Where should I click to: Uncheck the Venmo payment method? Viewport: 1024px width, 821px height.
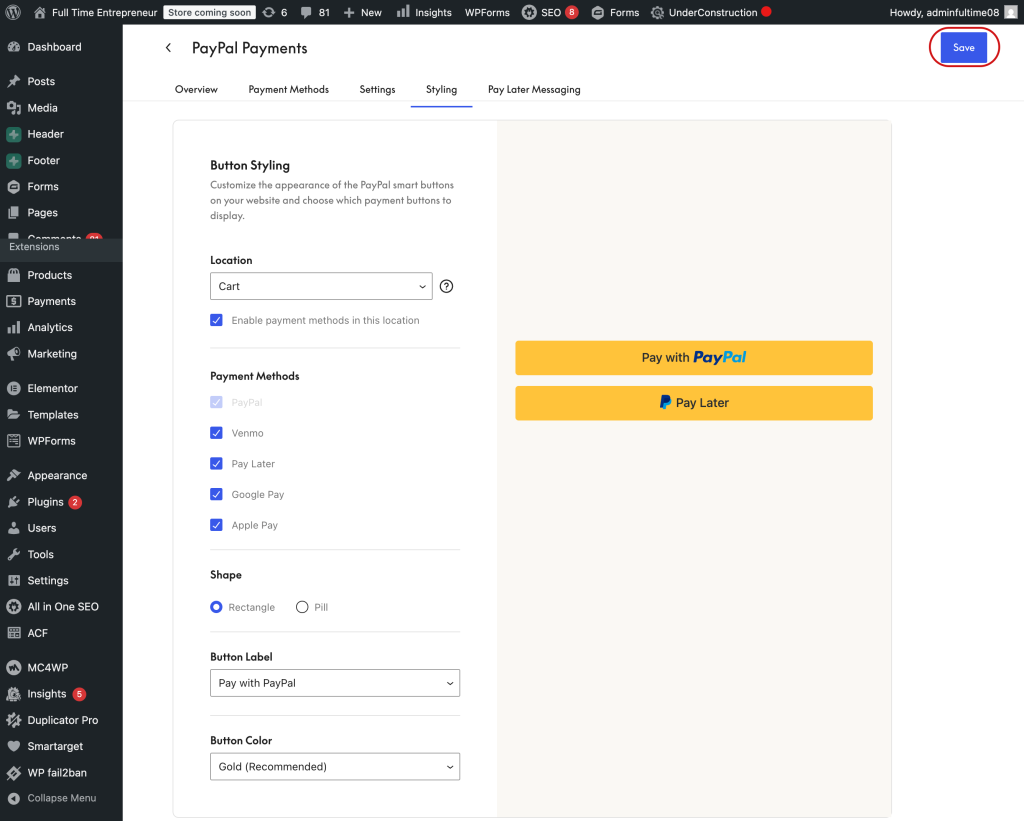point(216,433)
